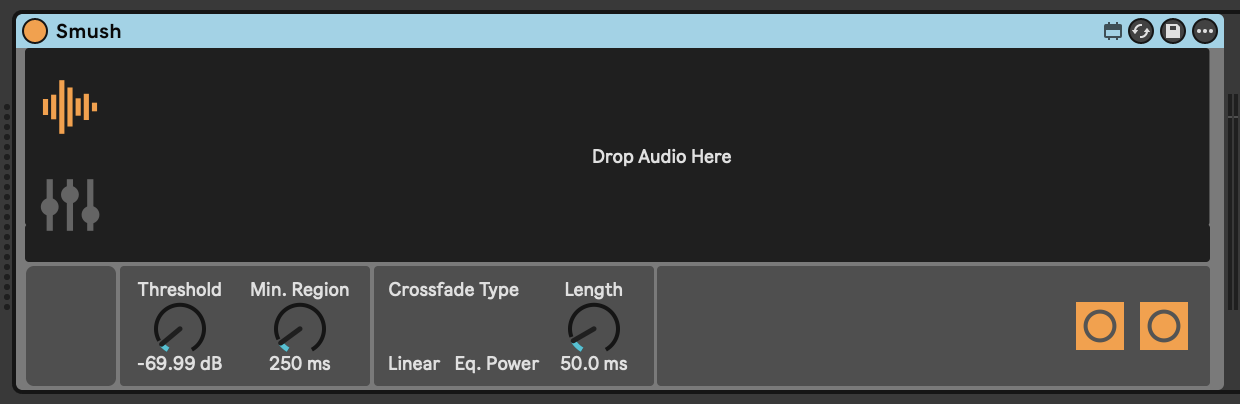Save the preset with the disk icon
1240x404 pixels.
click(1173, 31)
